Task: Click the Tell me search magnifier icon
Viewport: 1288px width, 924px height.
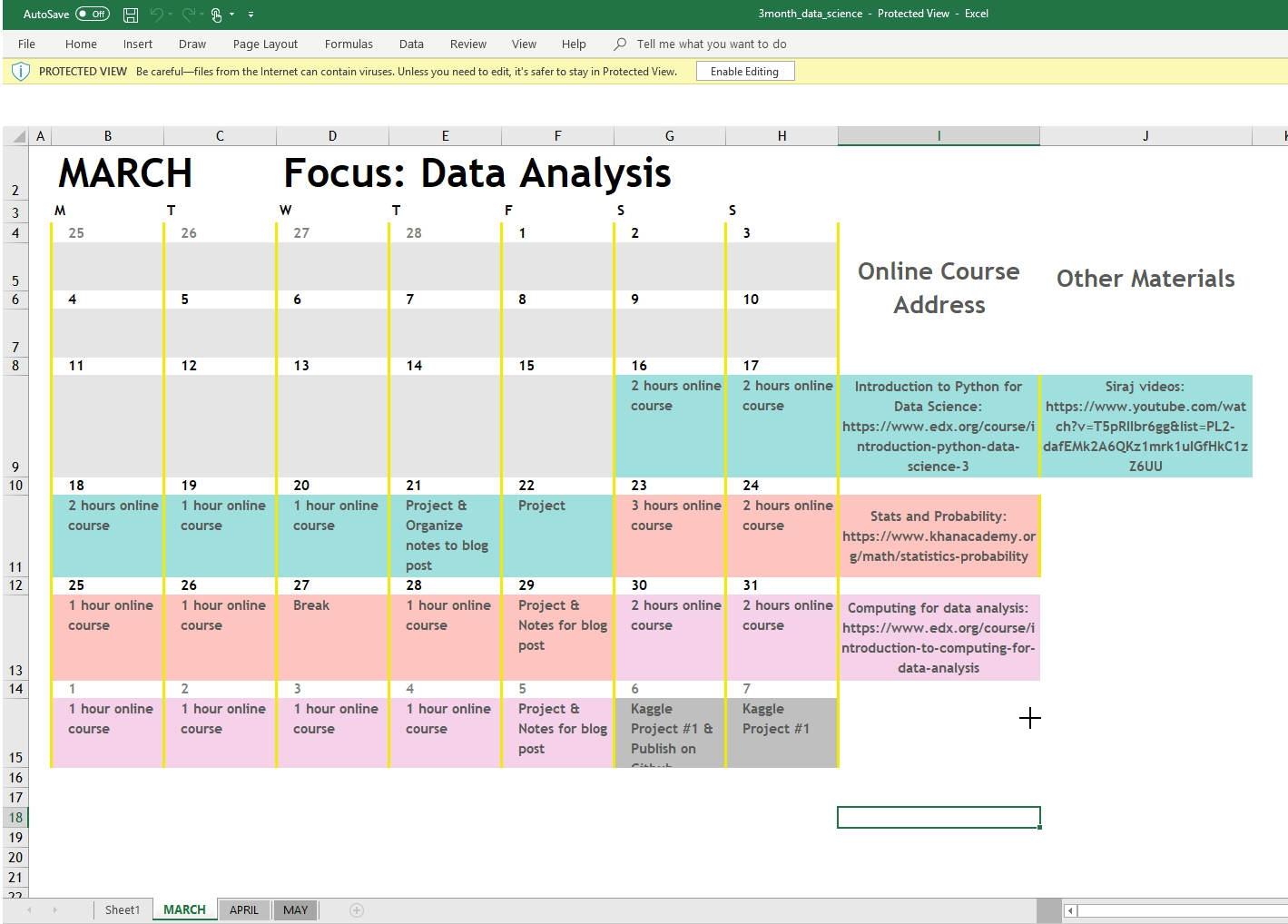Action: pos(620,44)
